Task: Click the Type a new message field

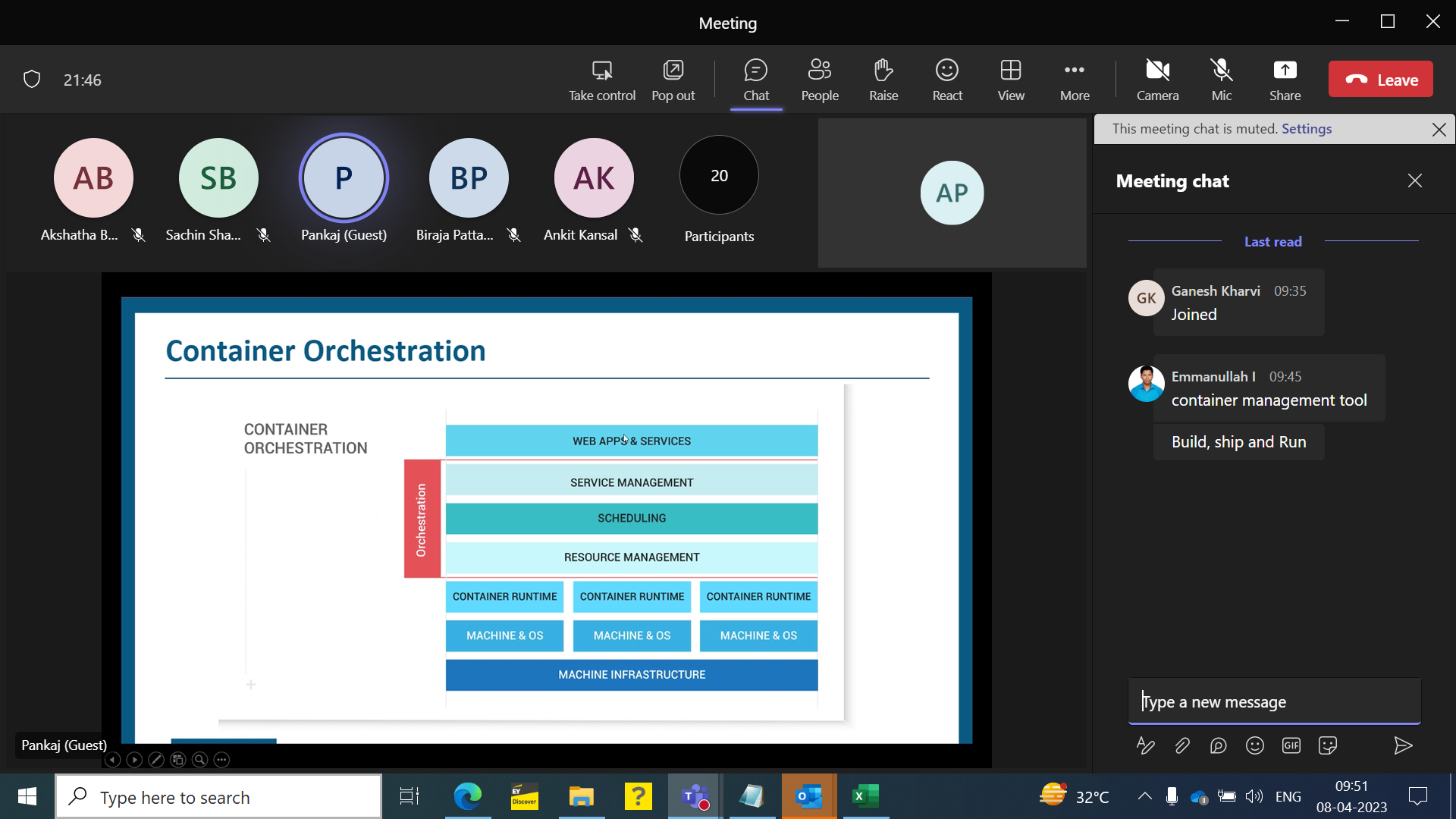Action: click(x=1274, y=701)
